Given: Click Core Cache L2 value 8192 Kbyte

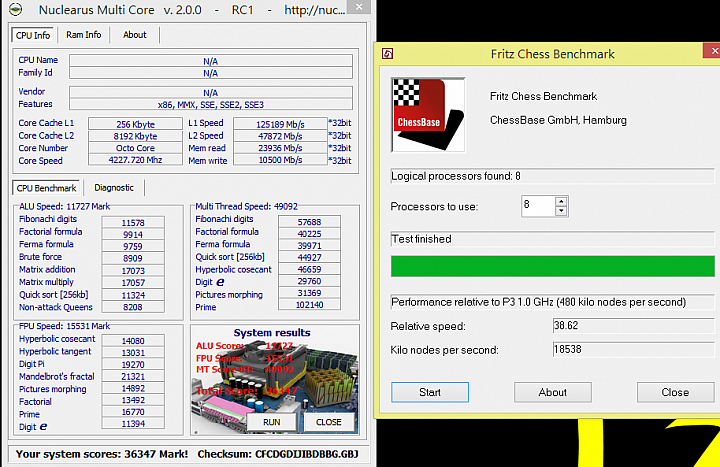Looking at the screenshot, I should click(x=135, y=136).
